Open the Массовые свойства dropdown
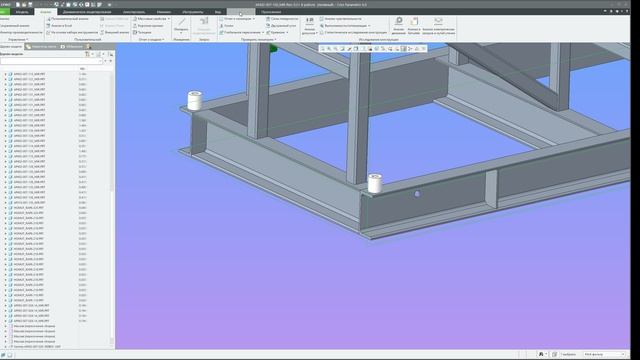640x360 pixels. pyautogui.click(x=151, y=19)
